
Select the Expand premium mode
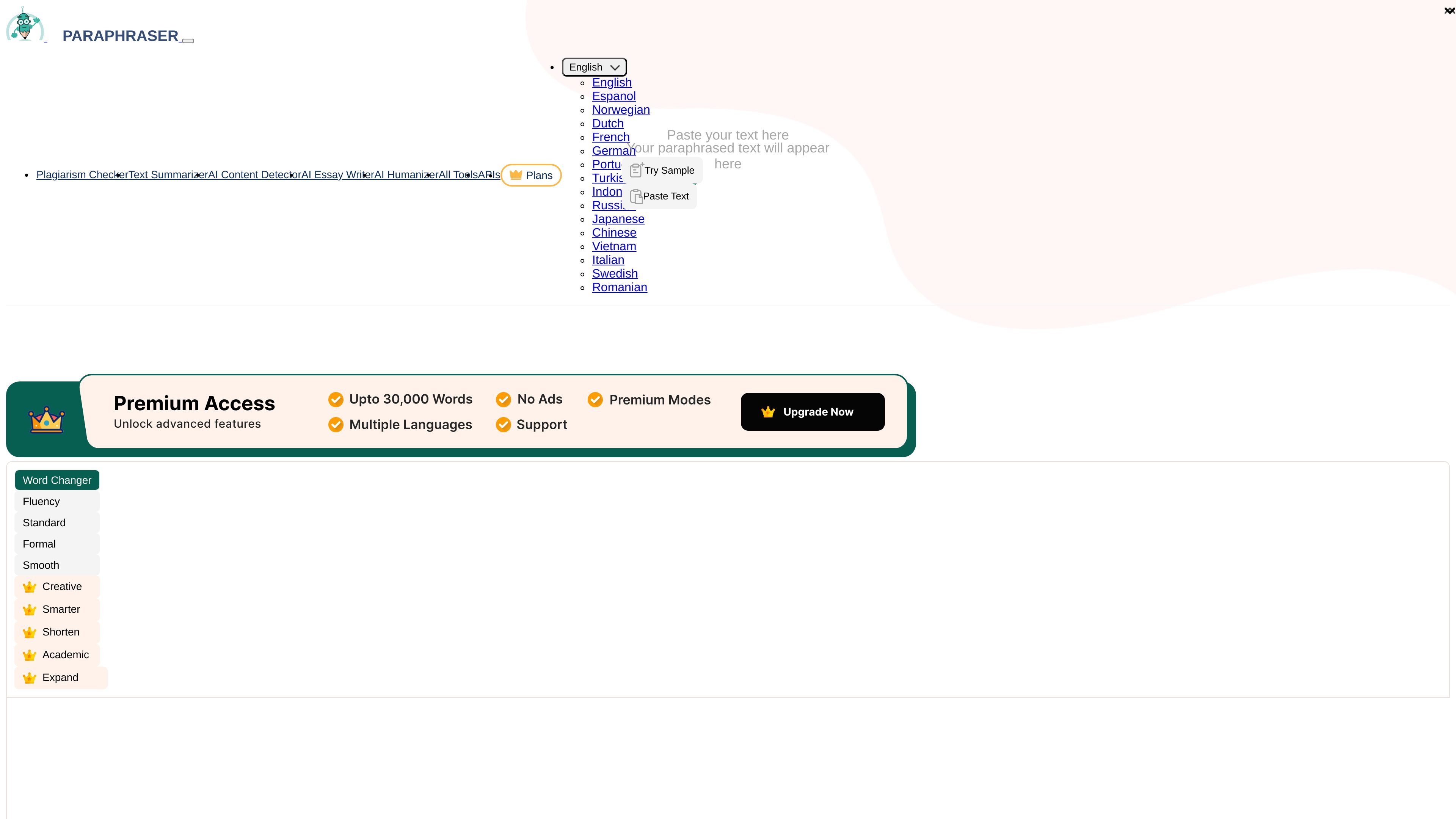pos(61,677)
